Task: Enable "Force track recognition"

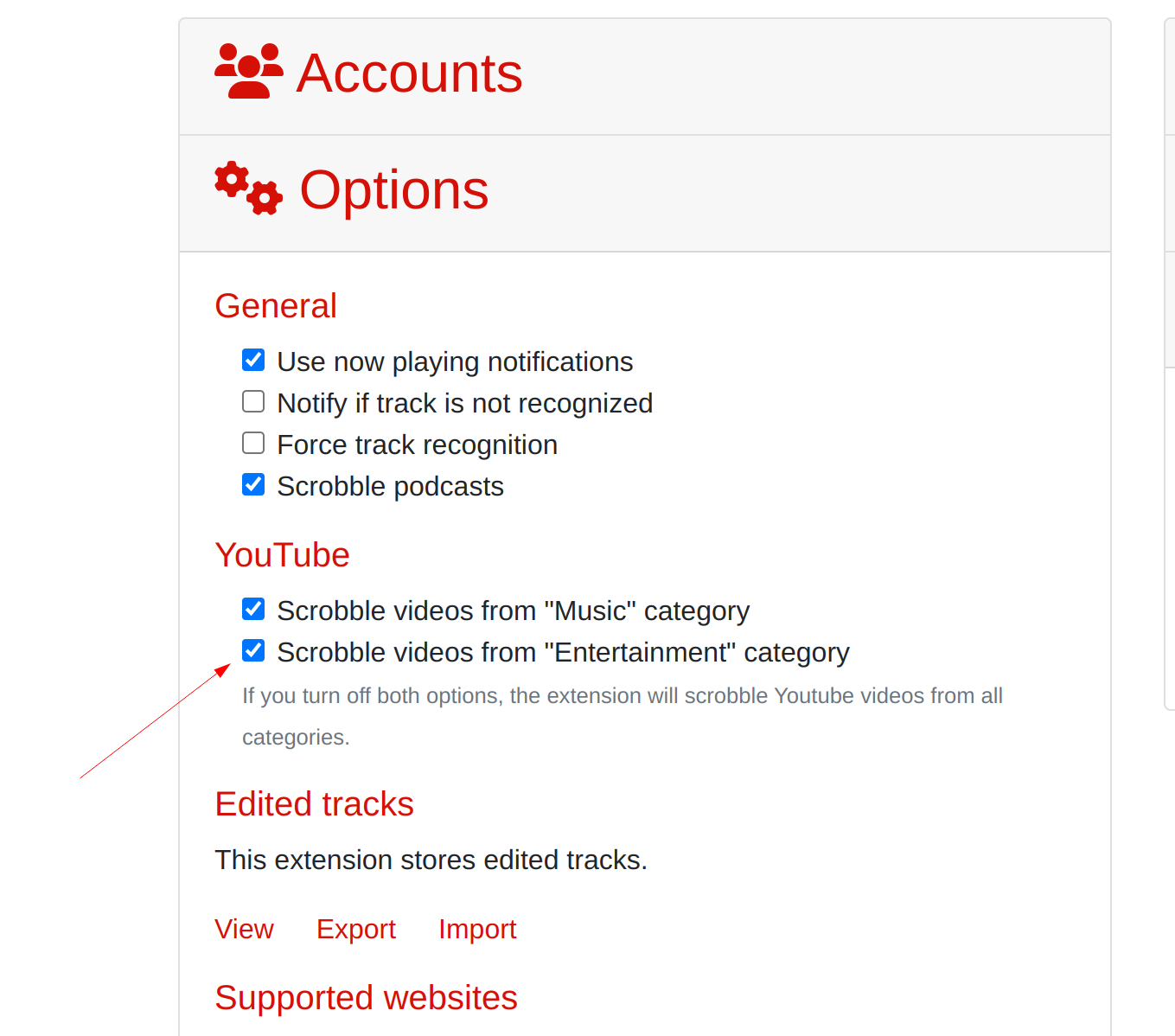Action: (x=252, y=442)
